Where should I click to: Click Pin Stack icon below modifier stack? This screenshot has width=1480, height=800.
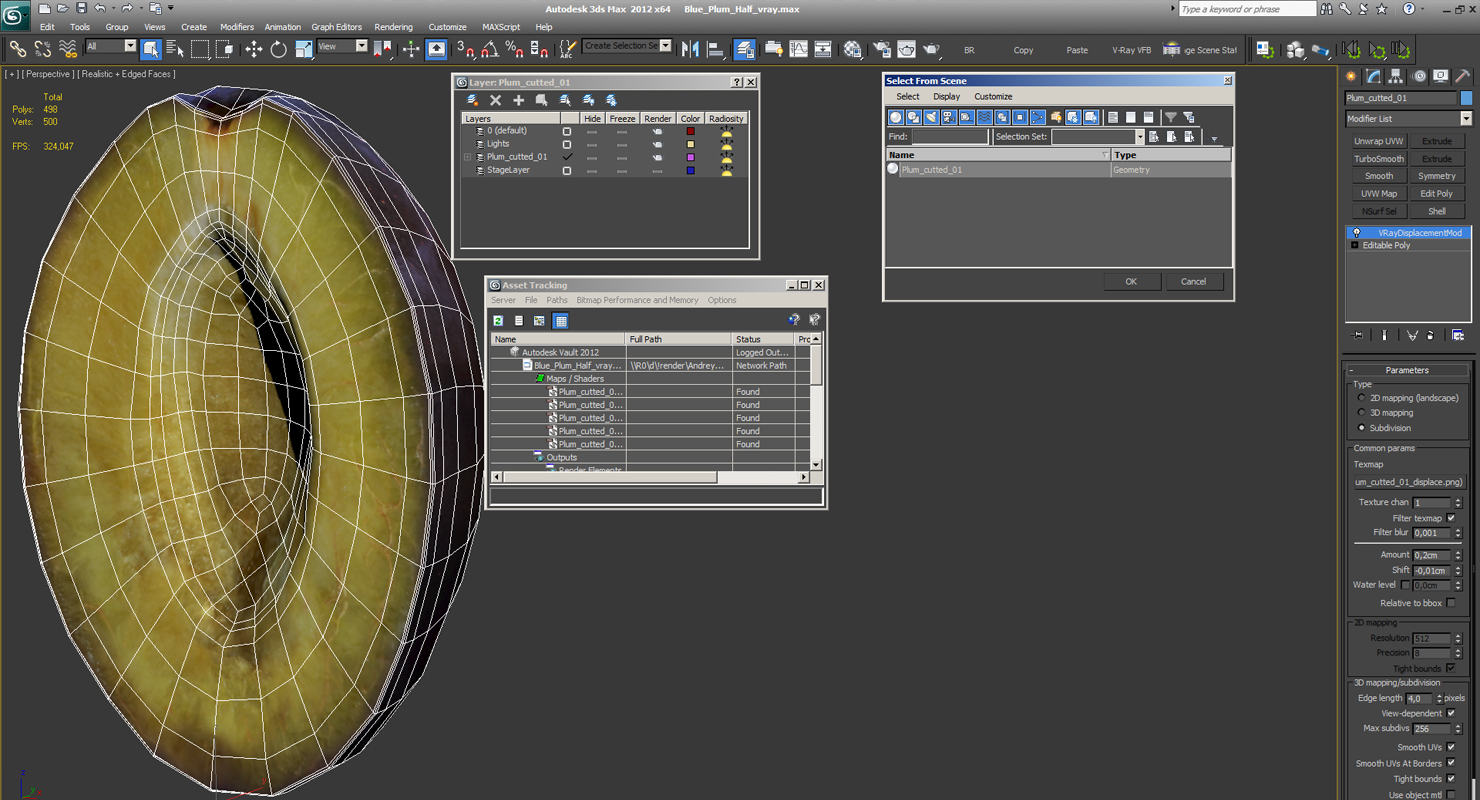point(1357,335)
